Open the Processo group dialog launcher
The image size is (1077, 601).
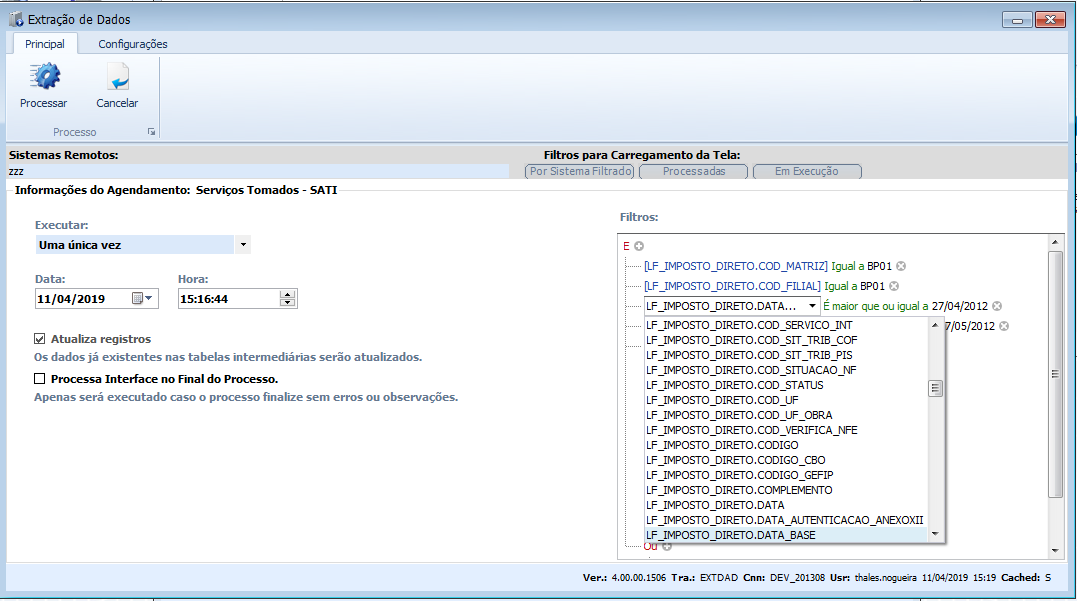pos(152,132)
